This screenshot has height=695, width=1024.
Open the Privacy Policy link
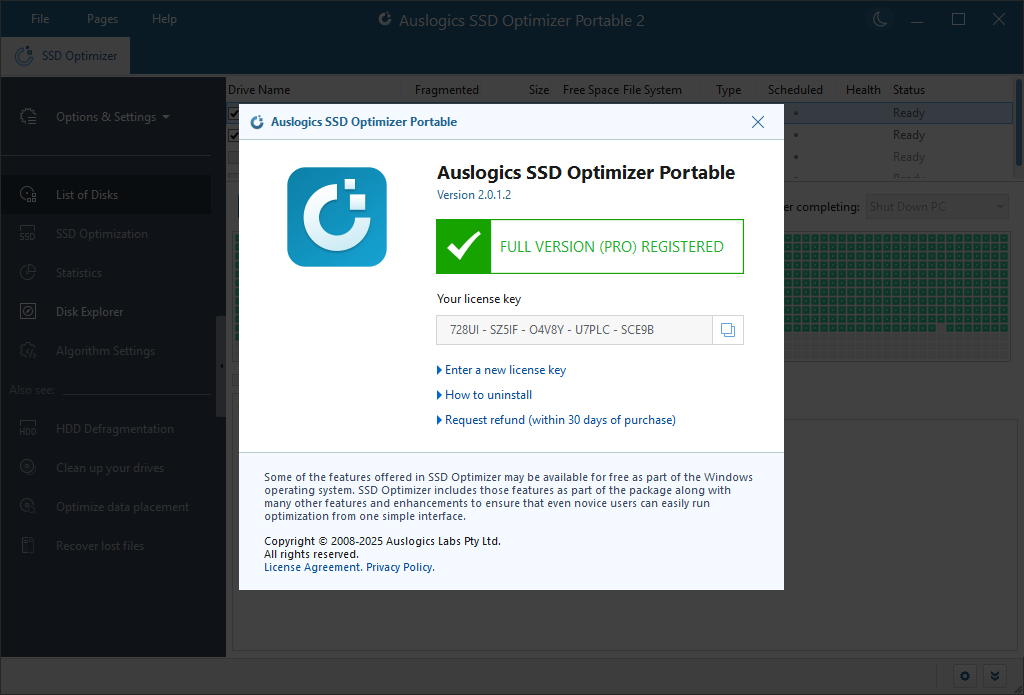[x=399, y=567]
